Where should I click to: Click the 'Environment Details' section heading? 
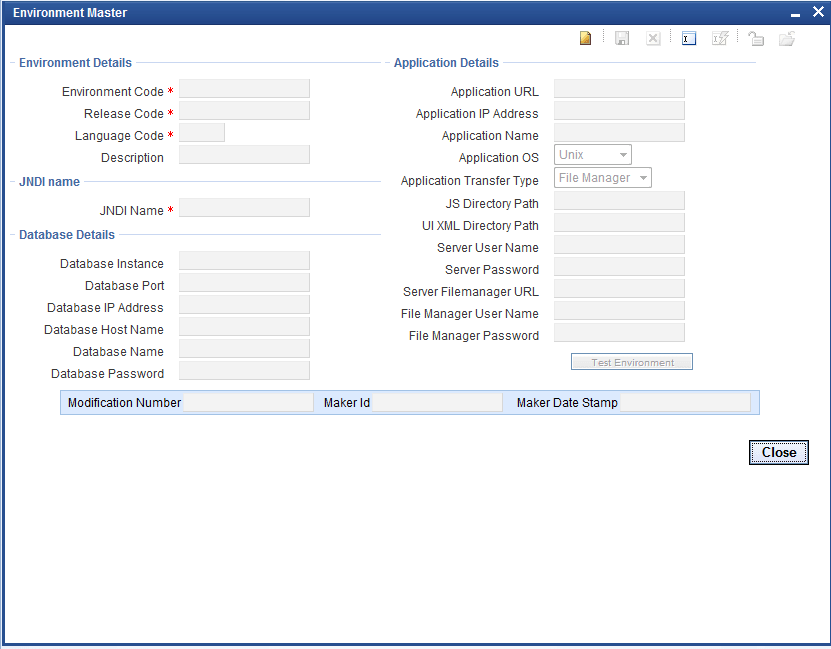tap(75, 63)
